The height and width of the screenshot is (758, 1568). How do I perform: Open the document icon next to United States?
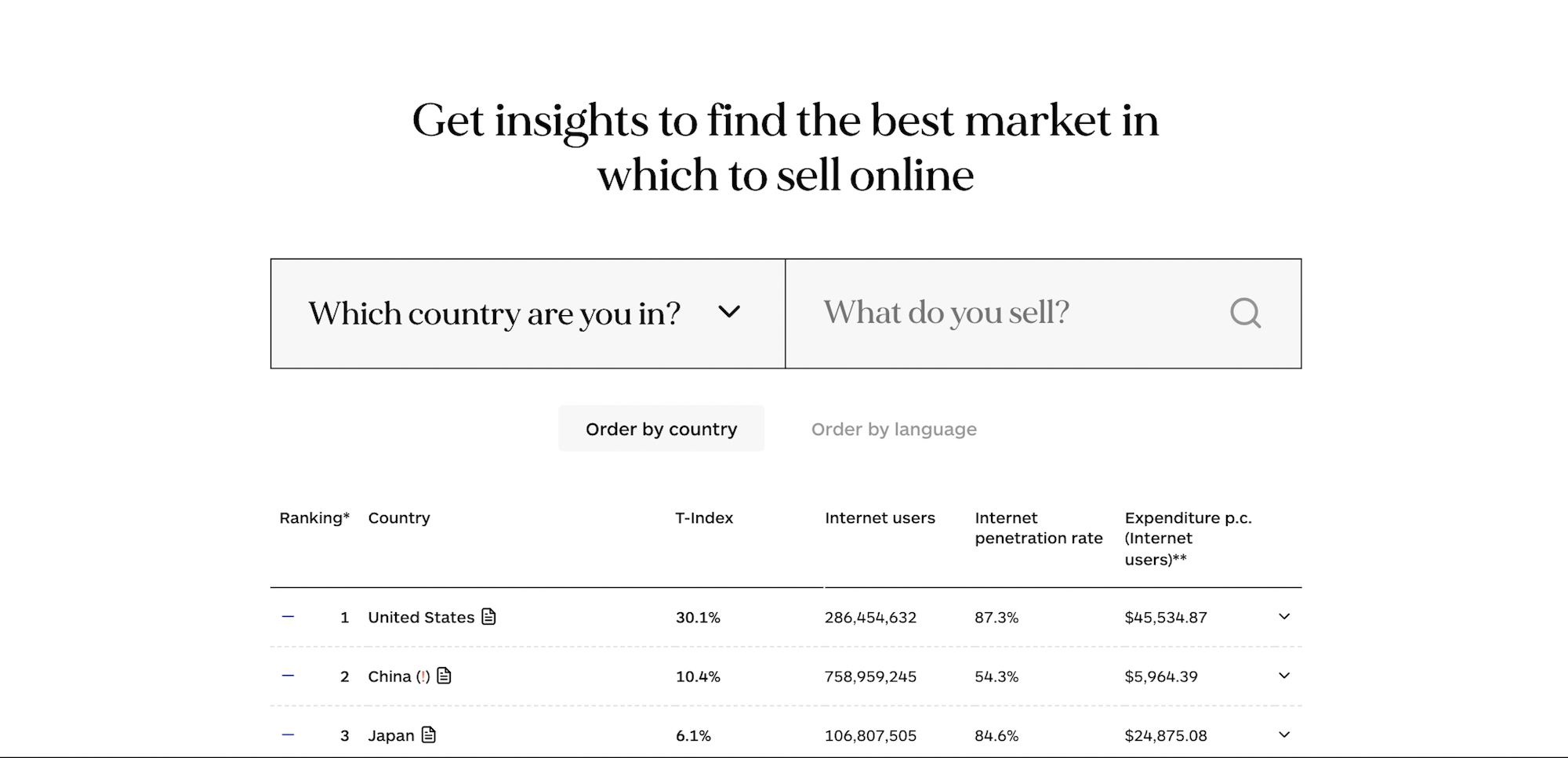point(488,616)
